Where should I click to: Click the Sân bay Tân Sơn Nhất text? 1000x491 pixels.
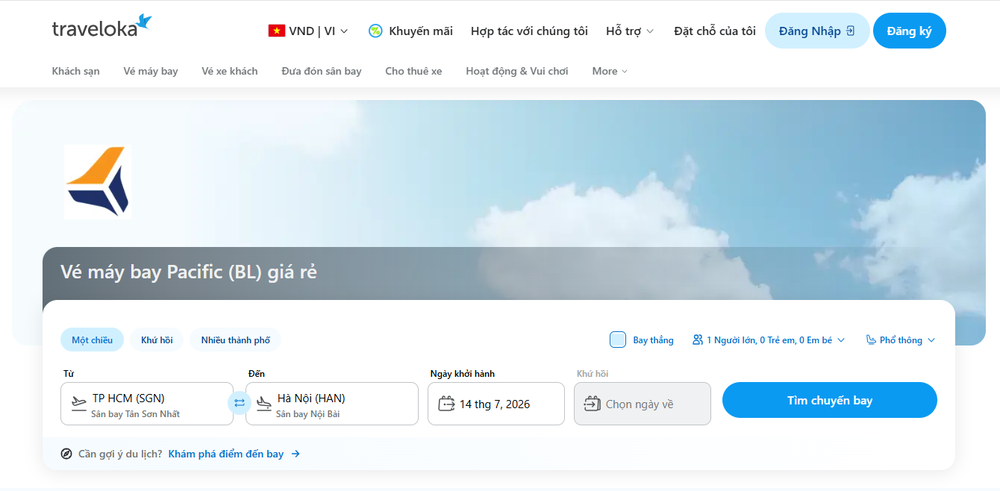click(135, 414)
